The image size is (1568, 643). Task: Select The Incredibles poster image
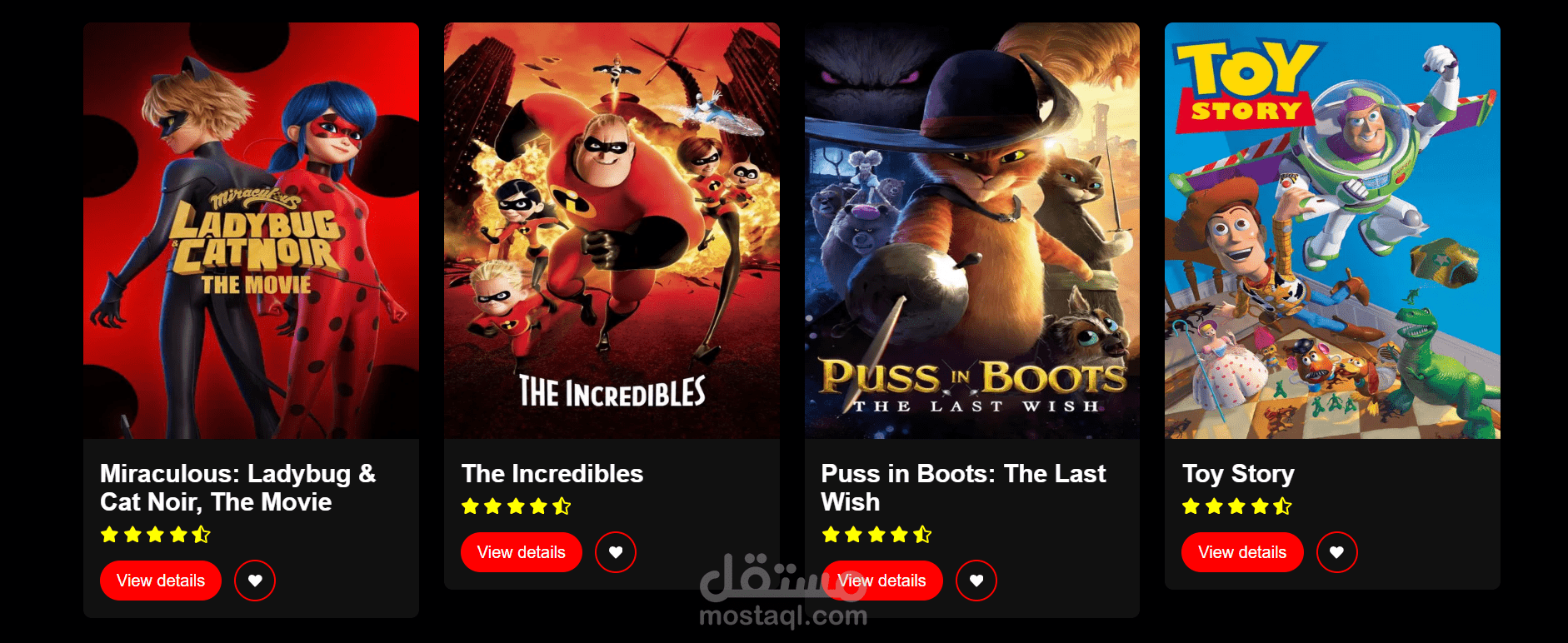point(612,231)
